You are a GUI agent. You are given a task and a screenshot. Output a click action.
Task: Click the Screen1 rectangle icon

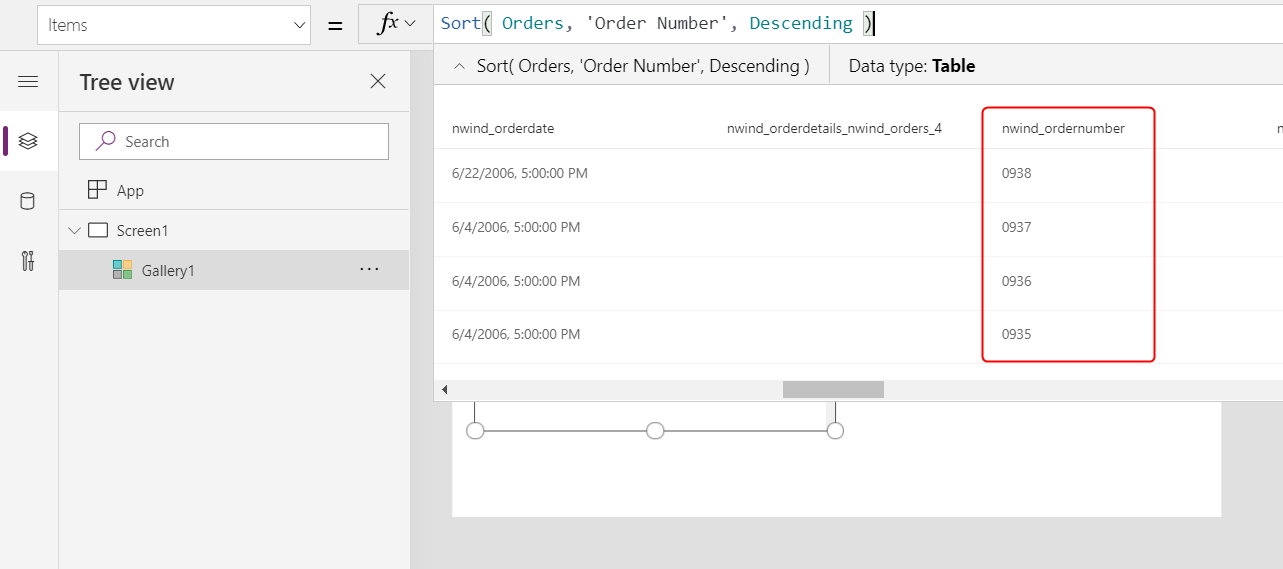[x=98, y=230]
